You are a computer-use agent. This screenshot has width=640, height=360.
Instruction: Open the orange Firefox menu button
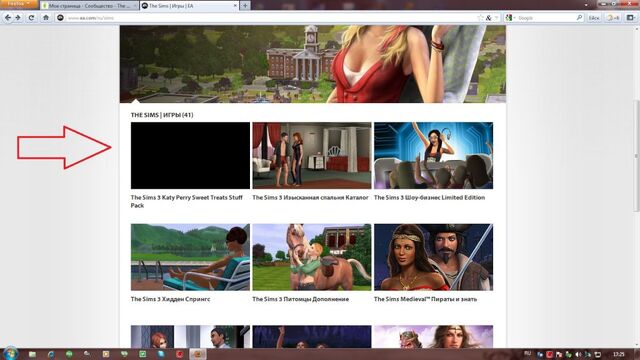[18, 4]
